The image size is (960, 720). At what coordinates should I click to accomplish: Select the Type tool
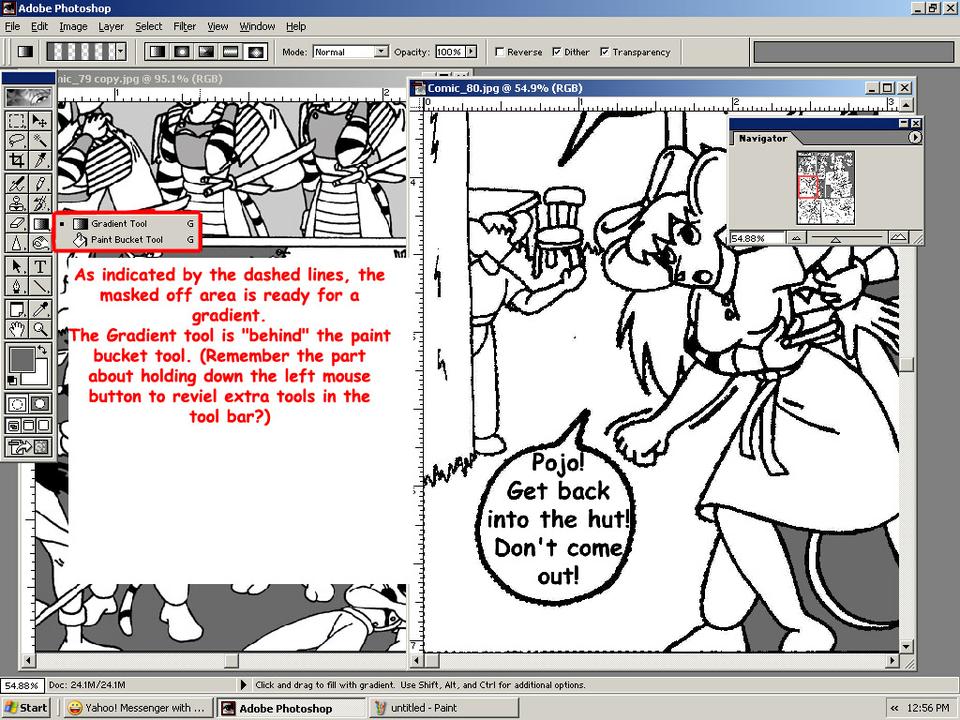point(40,266)
